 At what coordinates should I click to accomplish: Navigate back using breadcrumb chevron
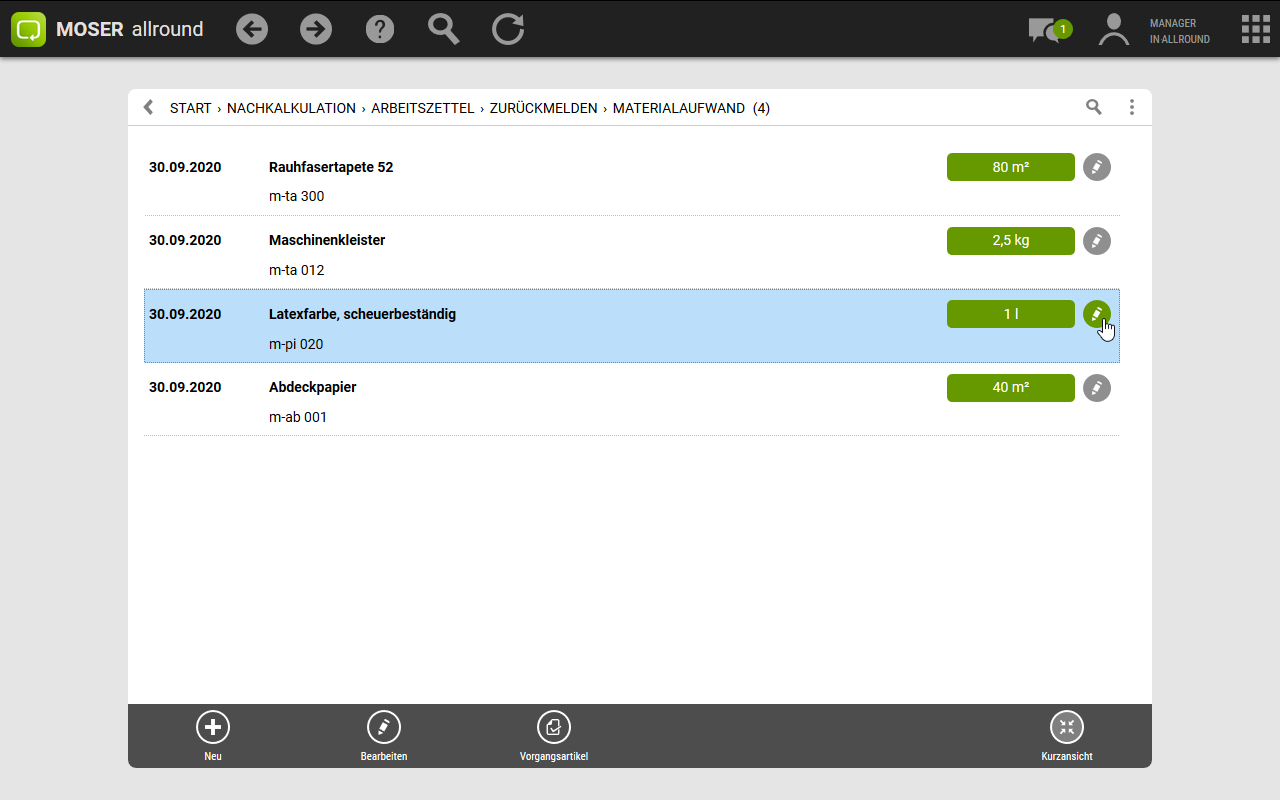click(x=148, y=107)
